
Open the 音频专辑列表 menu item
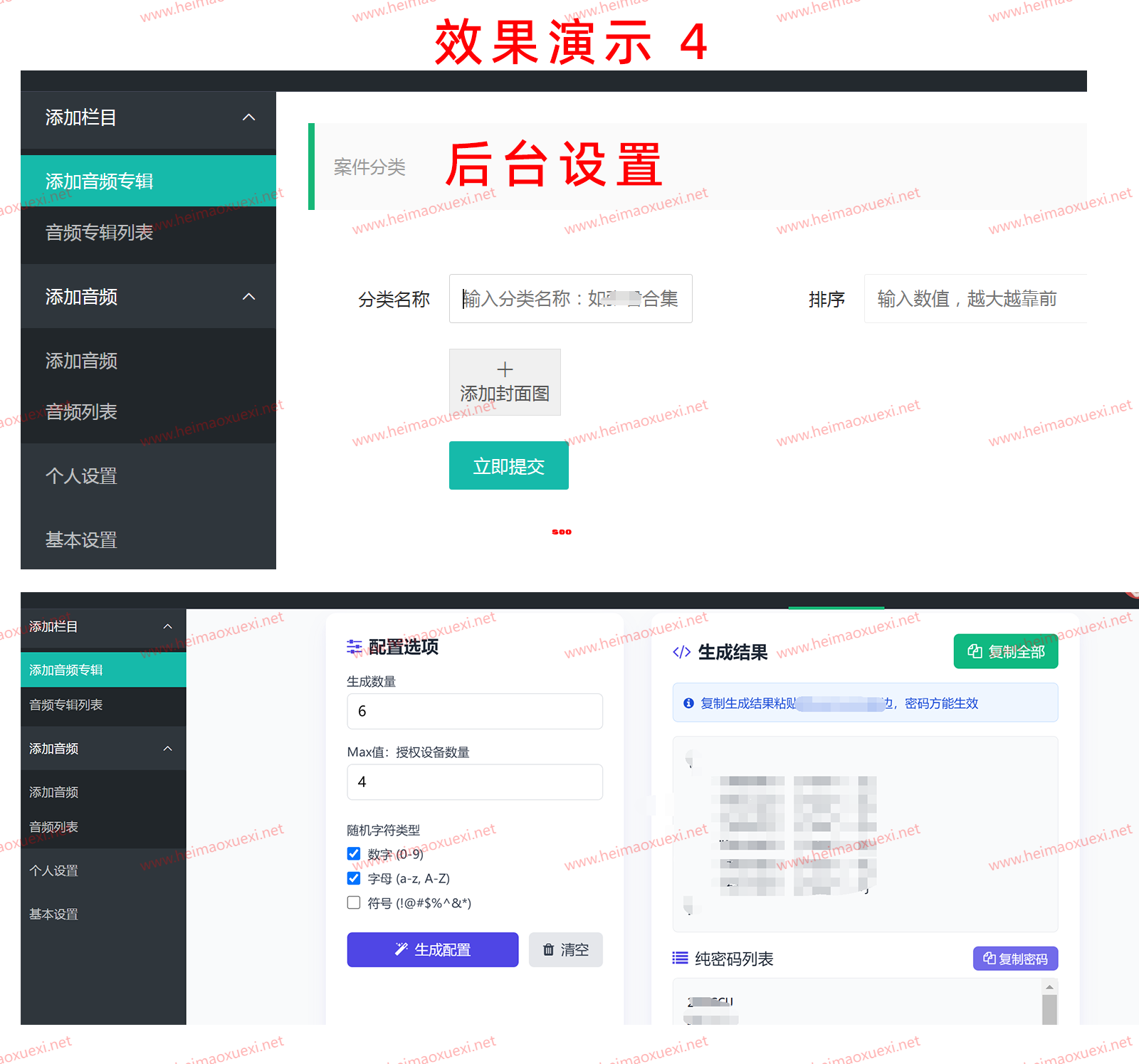pos(100,233)
